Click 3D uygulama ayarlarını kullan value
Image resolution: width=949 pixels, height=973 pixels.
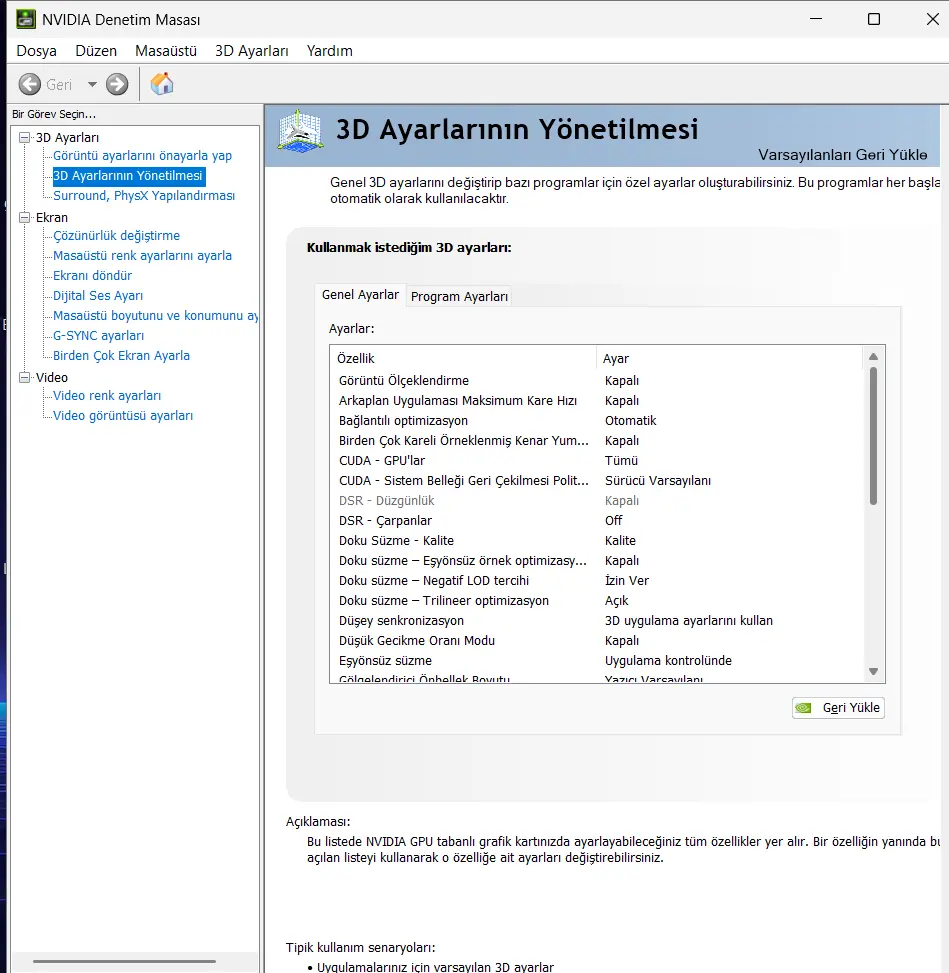689,621
